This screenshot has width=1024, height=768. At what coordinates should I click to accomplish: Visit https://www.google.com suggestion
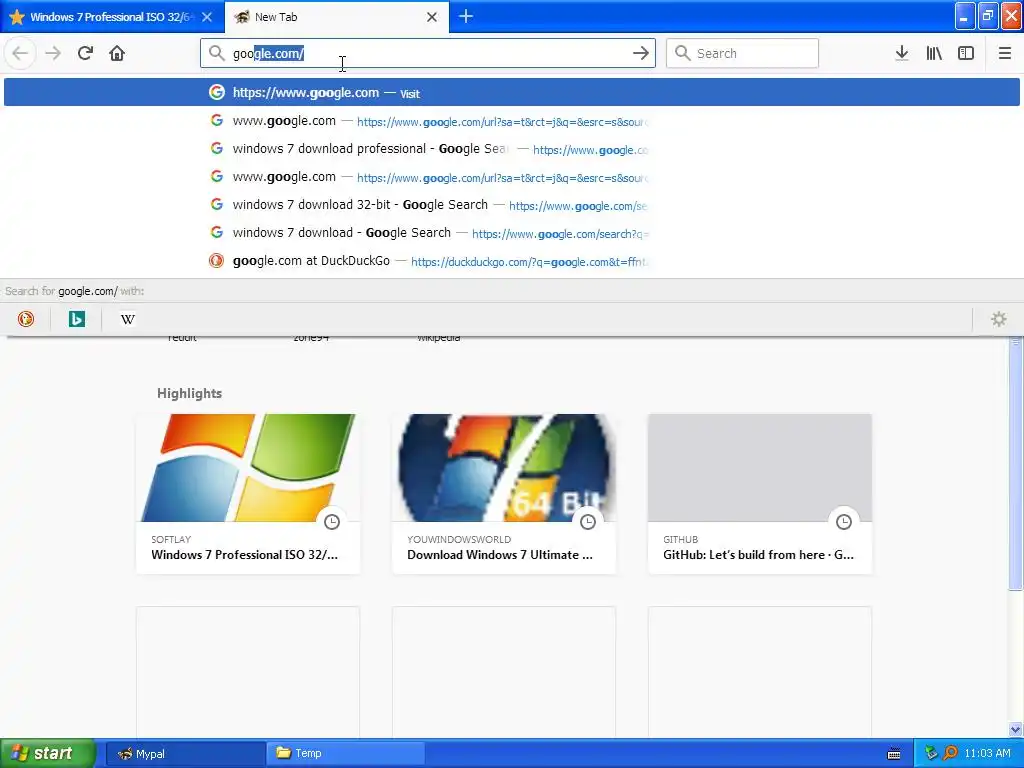click(511, 93)
